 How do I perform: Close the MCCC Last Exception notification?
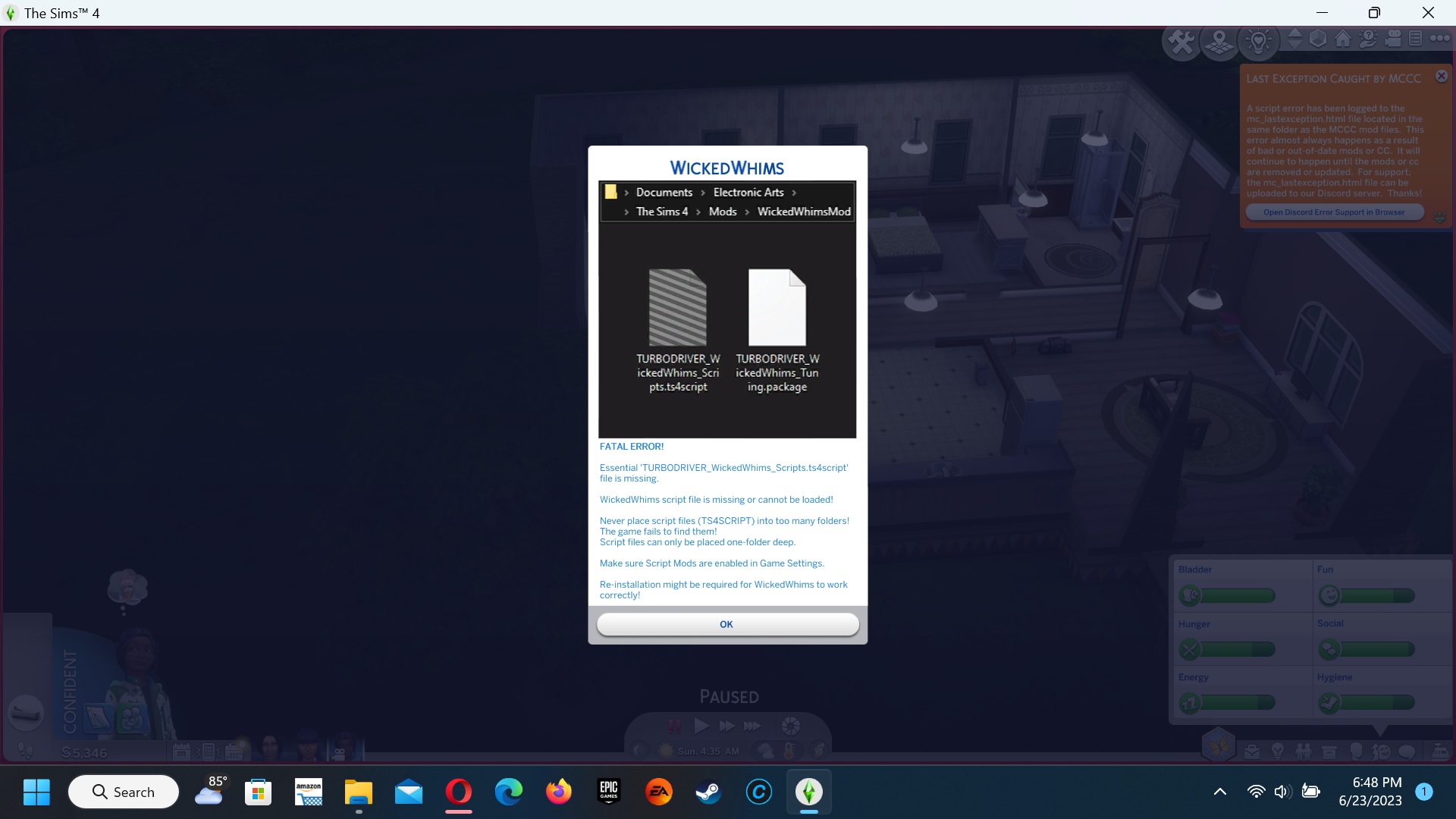coord(1442,76)
